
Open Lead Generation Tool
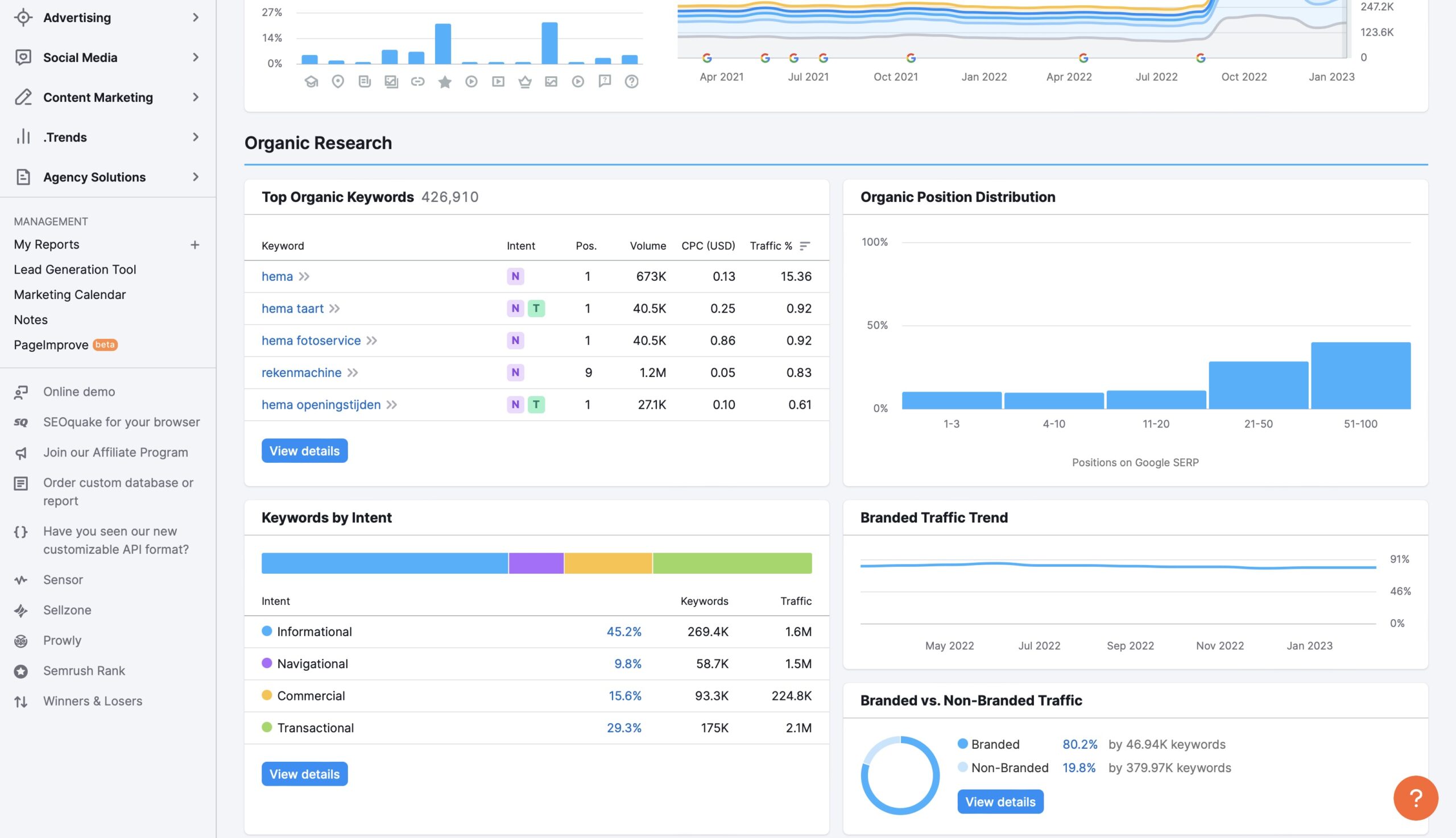[x=75, y=269]
